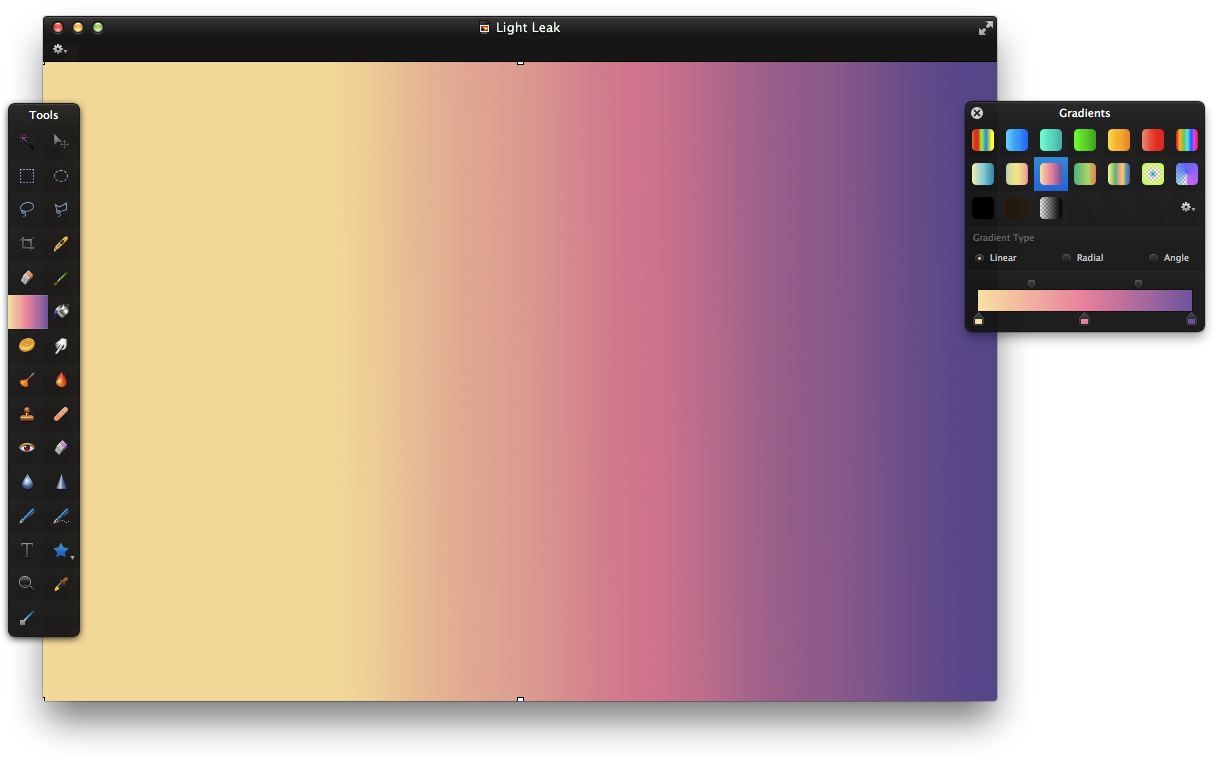Select the Crop tool
1216x760 pixels.
[27, 244]
